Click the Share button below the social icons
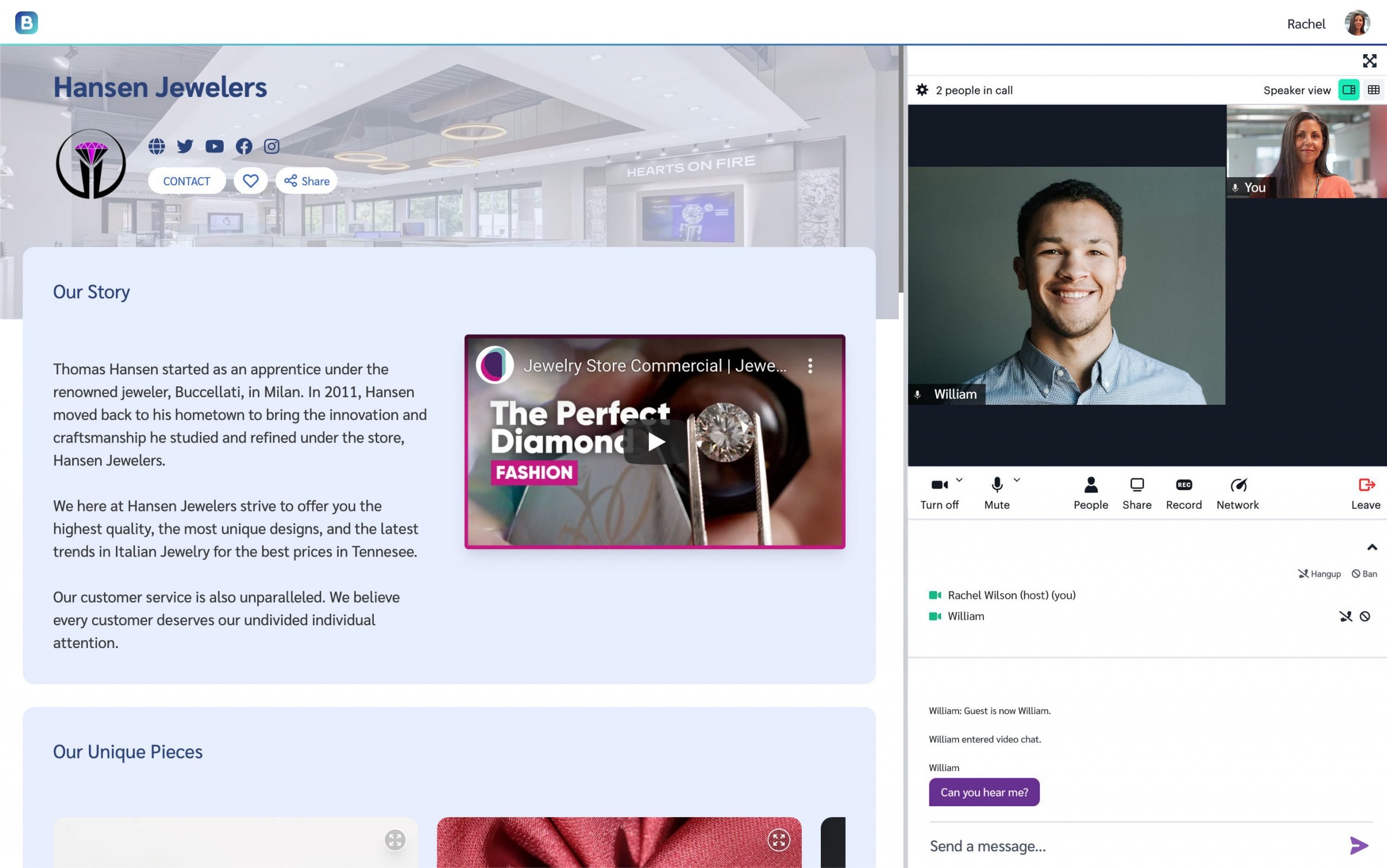 point(307,181)
